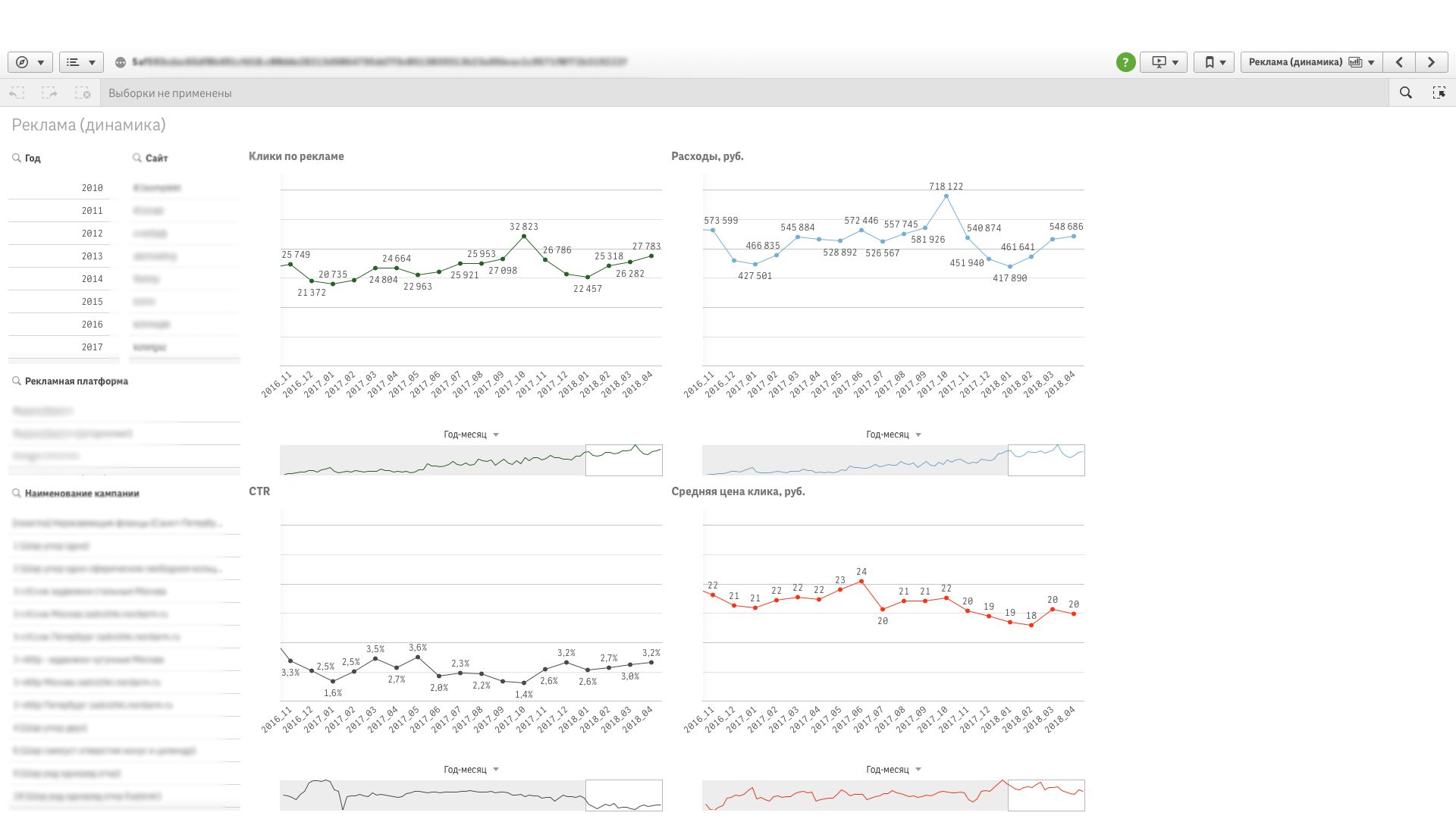
Task: Click the mini-chart range window under Средняя цена
Action: (x=1046, y=795)
